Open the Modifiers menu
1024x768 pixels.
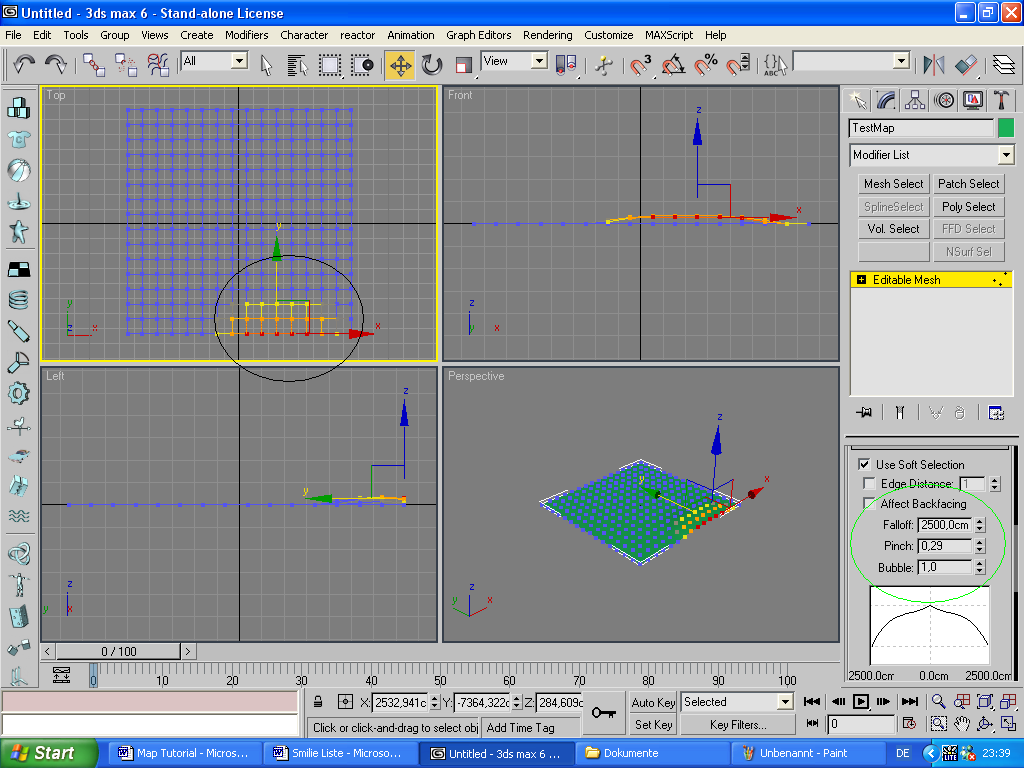coord(246,35)
